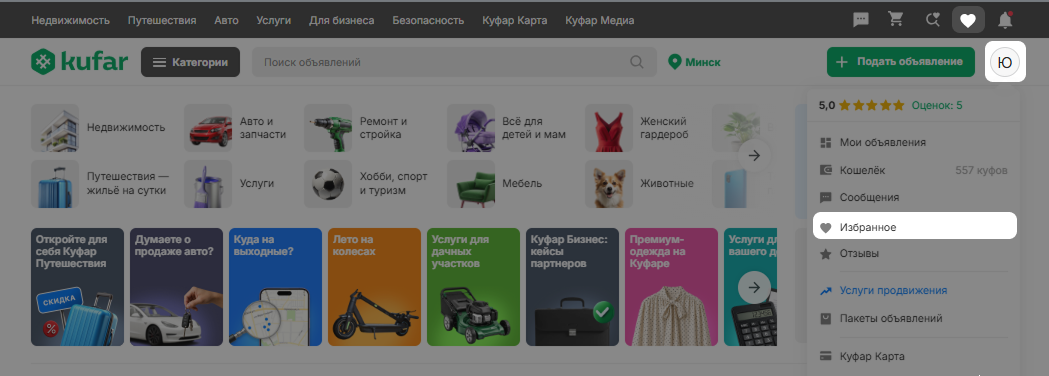Open saved searches icon with heart magnifier
Image resolution: width=1049 pixels, height=376 pixels.
click(932, 20)
